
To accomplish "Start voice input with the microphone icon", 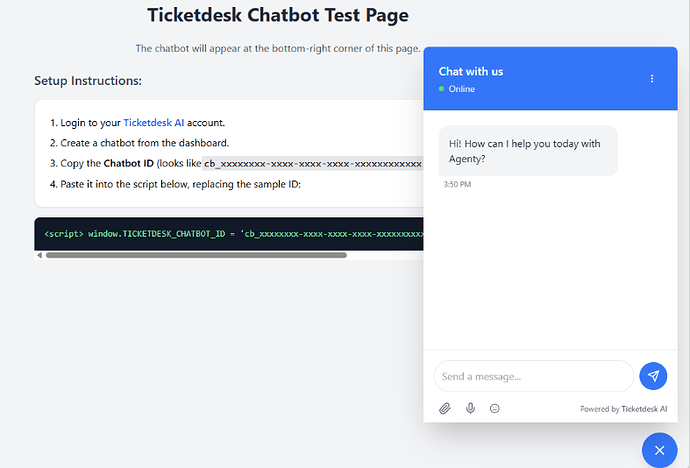I will [470, 409].
